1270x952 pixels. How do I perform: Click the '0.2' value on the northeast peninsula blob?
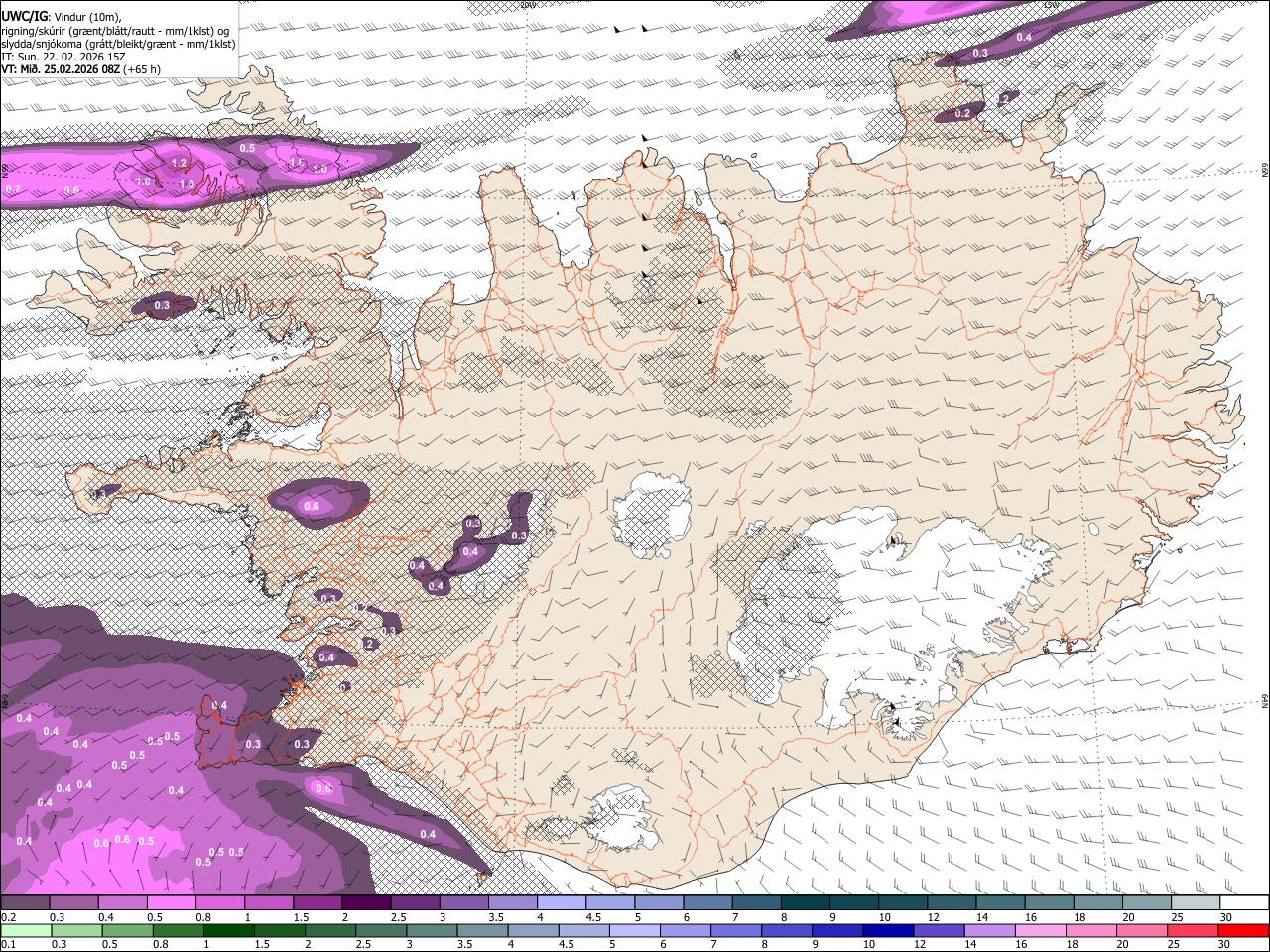tap(962, 114)
